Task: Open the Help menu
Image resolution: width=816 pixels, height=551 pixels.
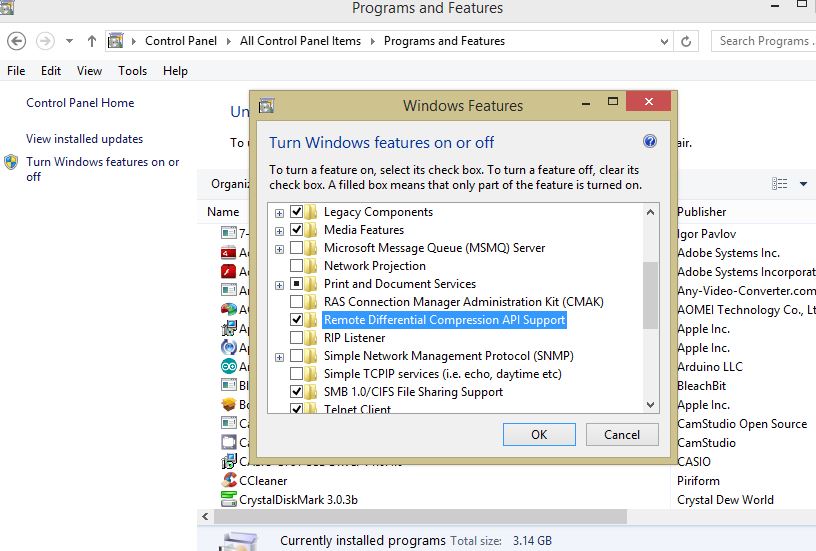Action: 175,71
